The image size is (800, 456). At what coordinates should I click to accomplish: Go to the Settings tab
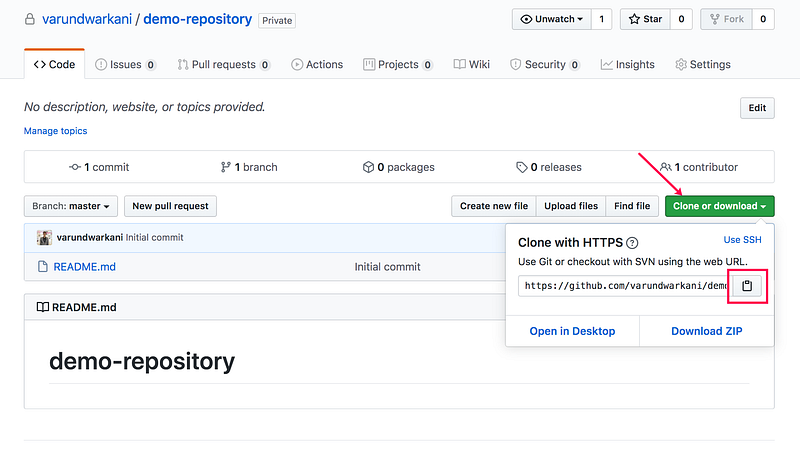(703, 65)
